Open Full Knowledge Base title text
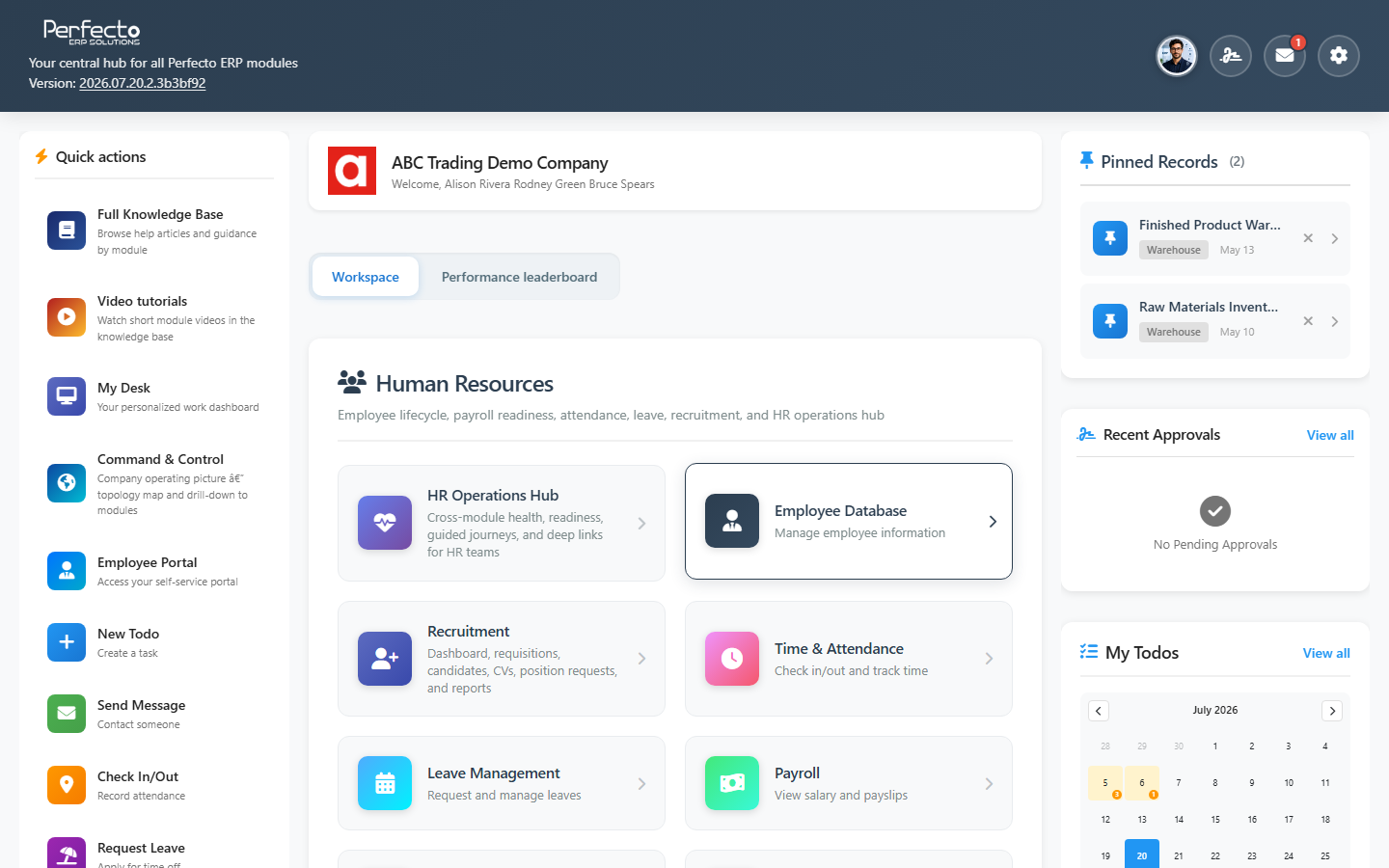Viewport: 1389px width, 868px height. [160, 214]
